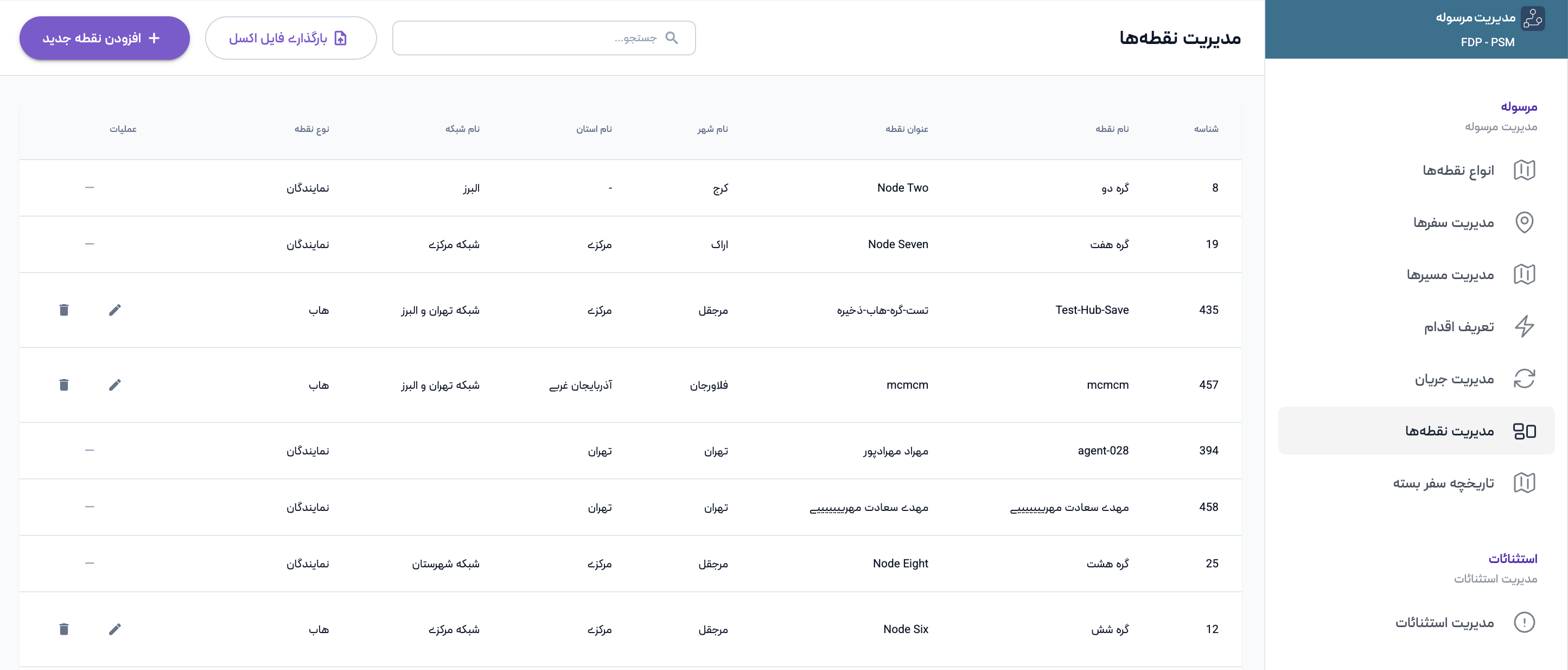The image size is (1568, 670).
Task: Open تاریخچه سفر بسته sidebar item
Action: (x=1443, y=484)
